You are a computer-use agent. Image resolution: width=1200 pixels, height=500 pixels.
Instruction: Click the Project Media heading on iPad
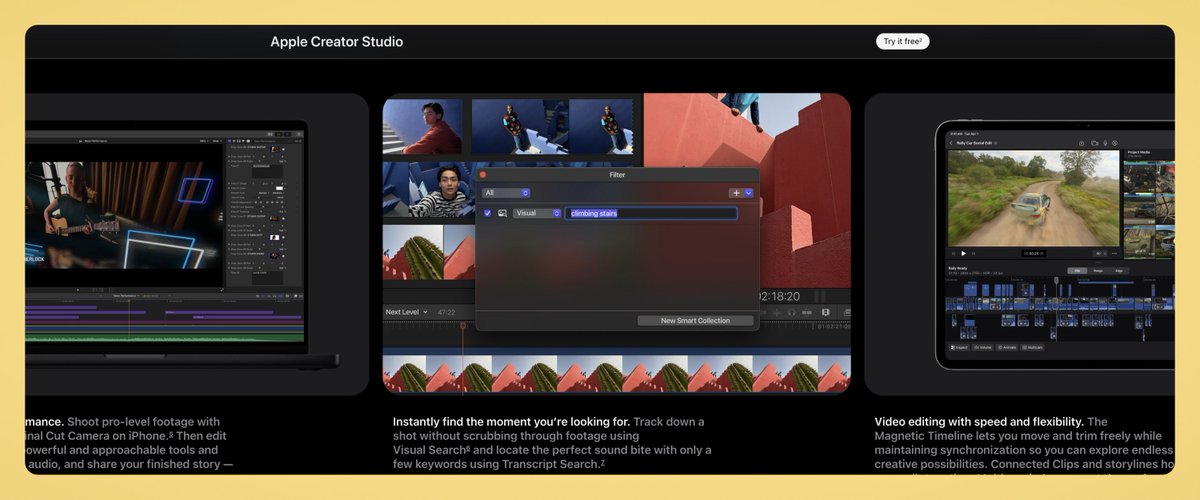[1139, 152]
